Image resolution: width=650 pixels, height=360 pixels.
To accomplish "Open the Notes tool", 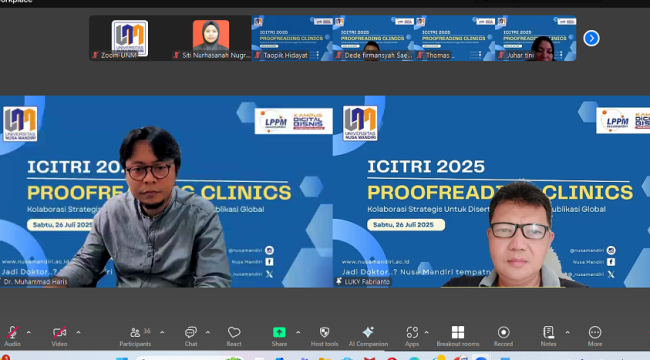I will click(548, 336).
